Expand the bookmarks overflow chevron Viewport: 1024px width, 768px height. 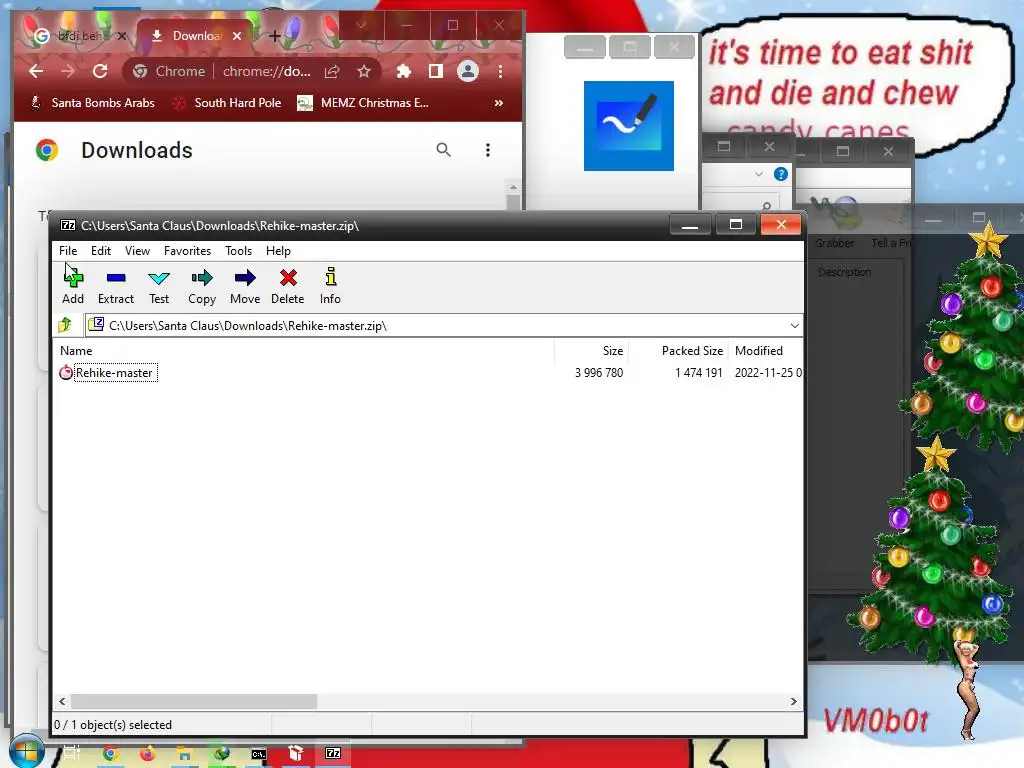[x=499, y=103]
